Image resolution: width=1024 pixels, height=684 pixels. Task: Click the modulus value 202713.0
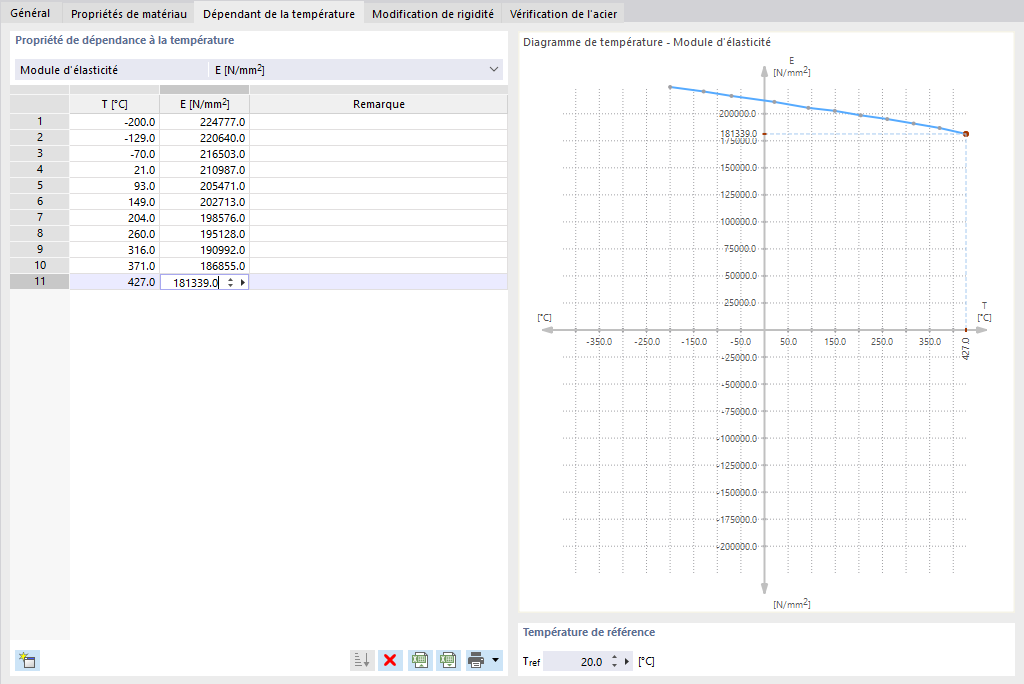point(204,202)
